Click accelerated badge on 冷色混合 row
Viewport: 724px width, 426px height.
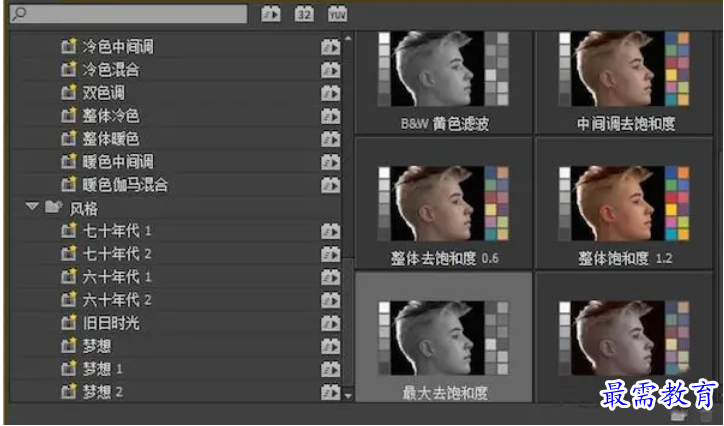tap(331, 70)
